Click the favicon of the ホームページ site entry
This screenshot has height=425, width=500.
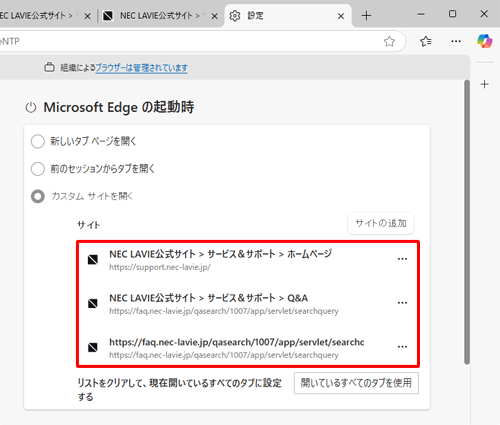pyautogui.click(x=93, y=259)
